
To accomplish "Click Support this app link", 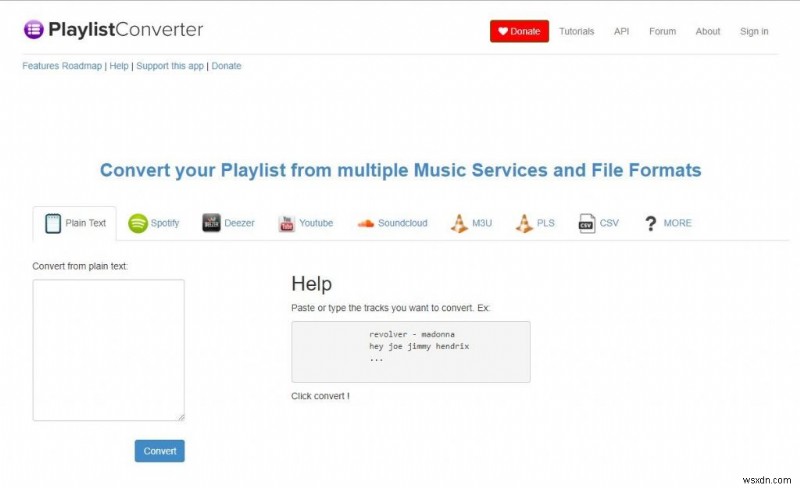I will coord(170,66).
